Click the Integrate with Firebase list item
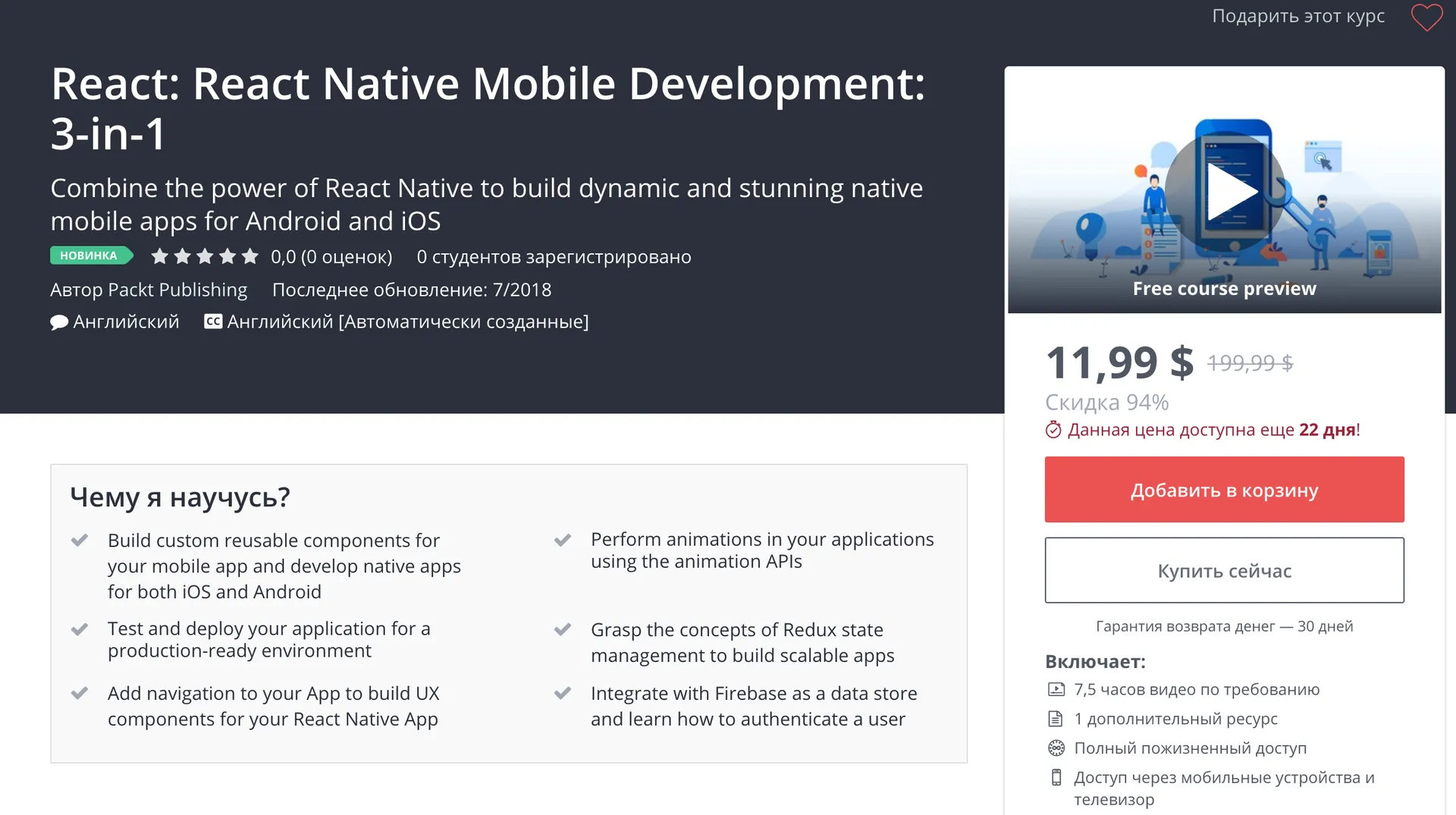Image resolution: width=1456 pixels, height=815 pixels. [753, 706]
